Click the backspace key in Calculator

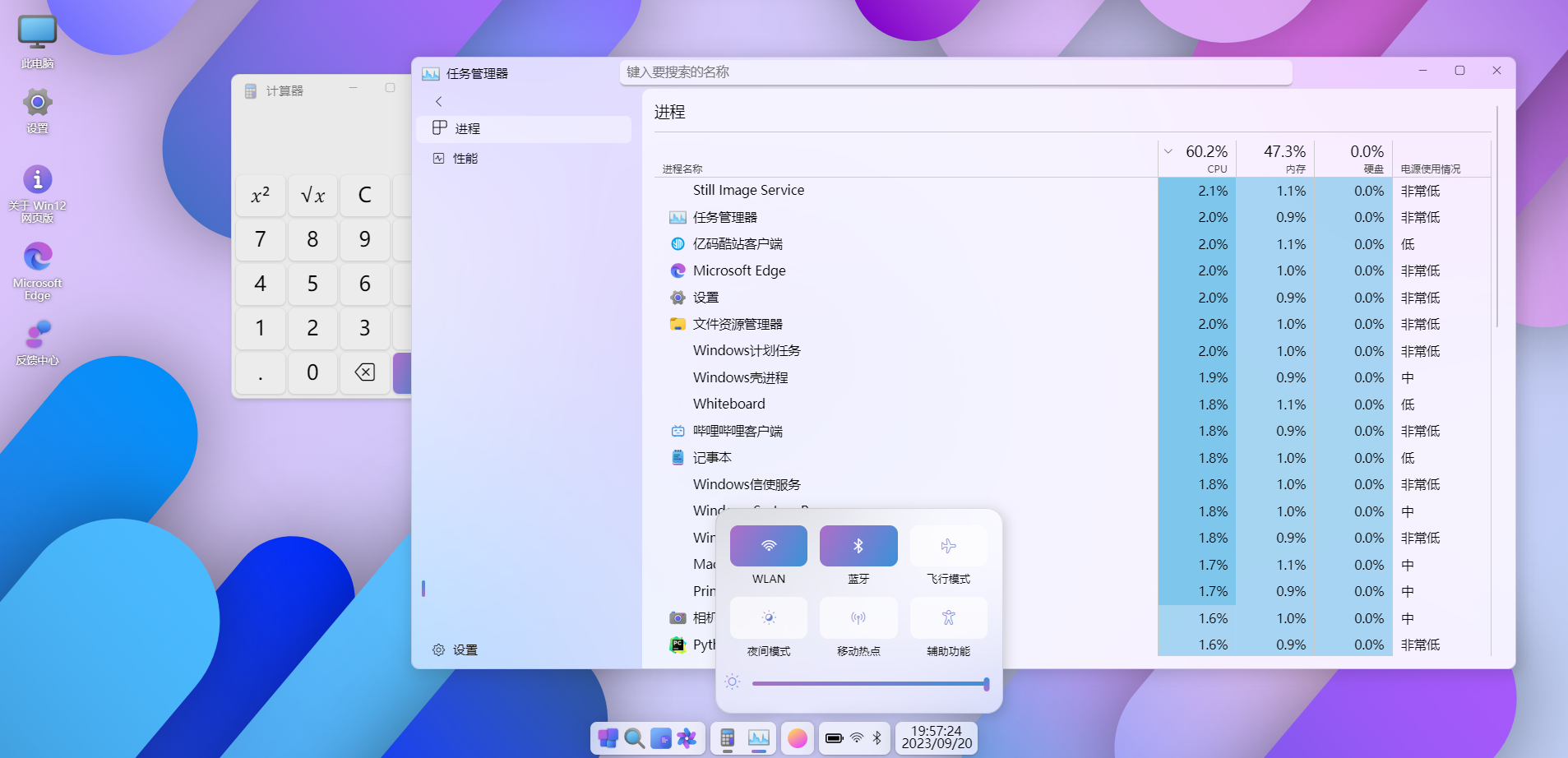[x=364, y=372]
